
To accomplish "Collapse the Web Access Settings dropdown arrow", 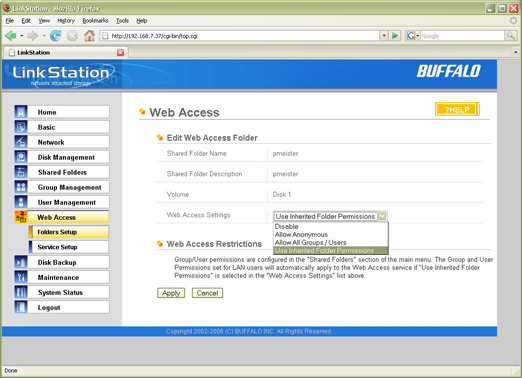I will tap(382, 216).
